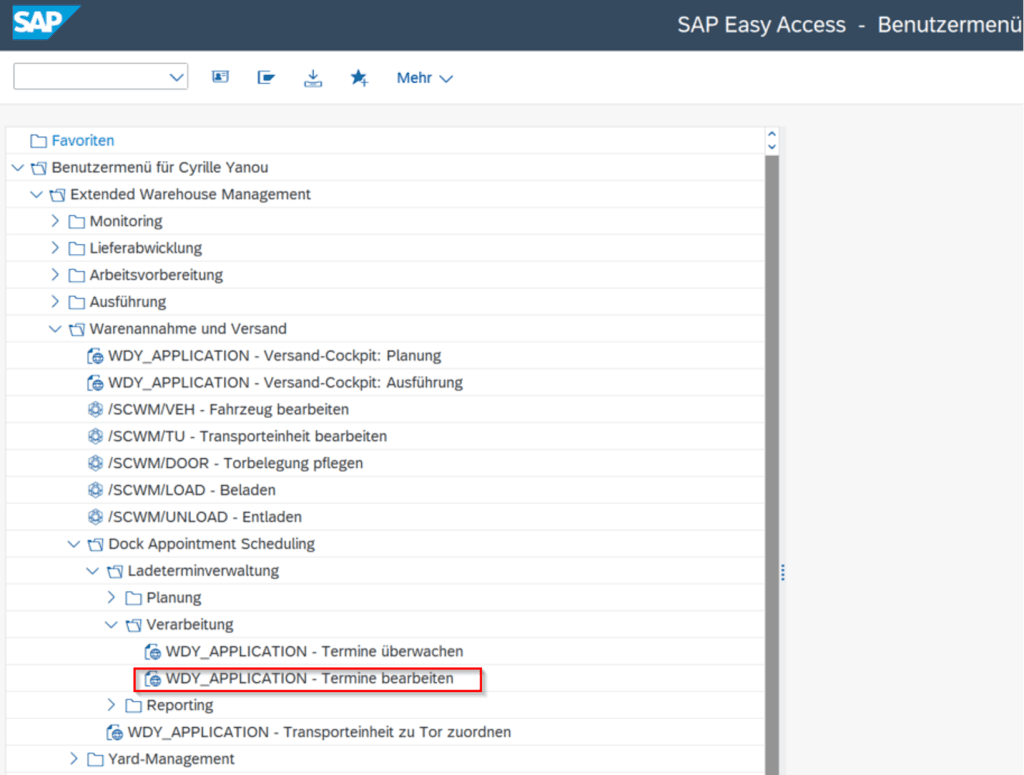Click the open folder icon for Verarbeitung
This screenshot has width=1024, height=775.
[x=133, y=625]
